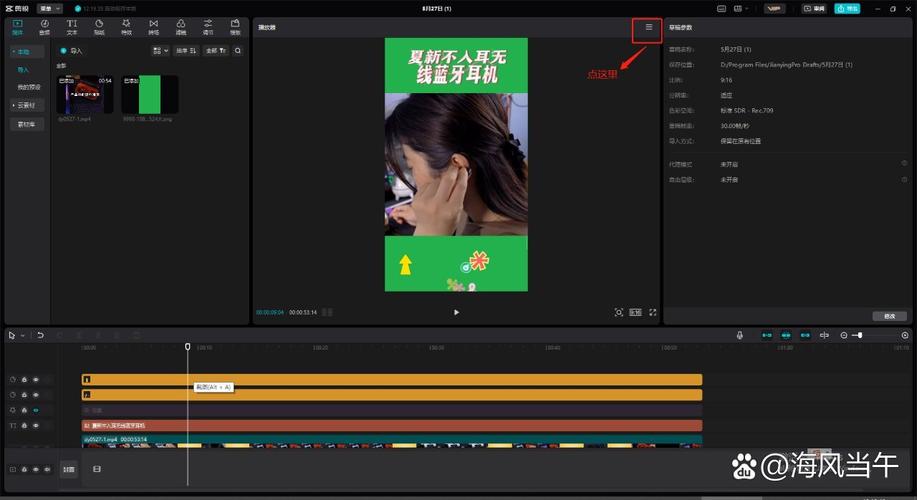This screenshot has width=917, height=500.
Task: Click the undo arrow
Action: click(40, 335)
